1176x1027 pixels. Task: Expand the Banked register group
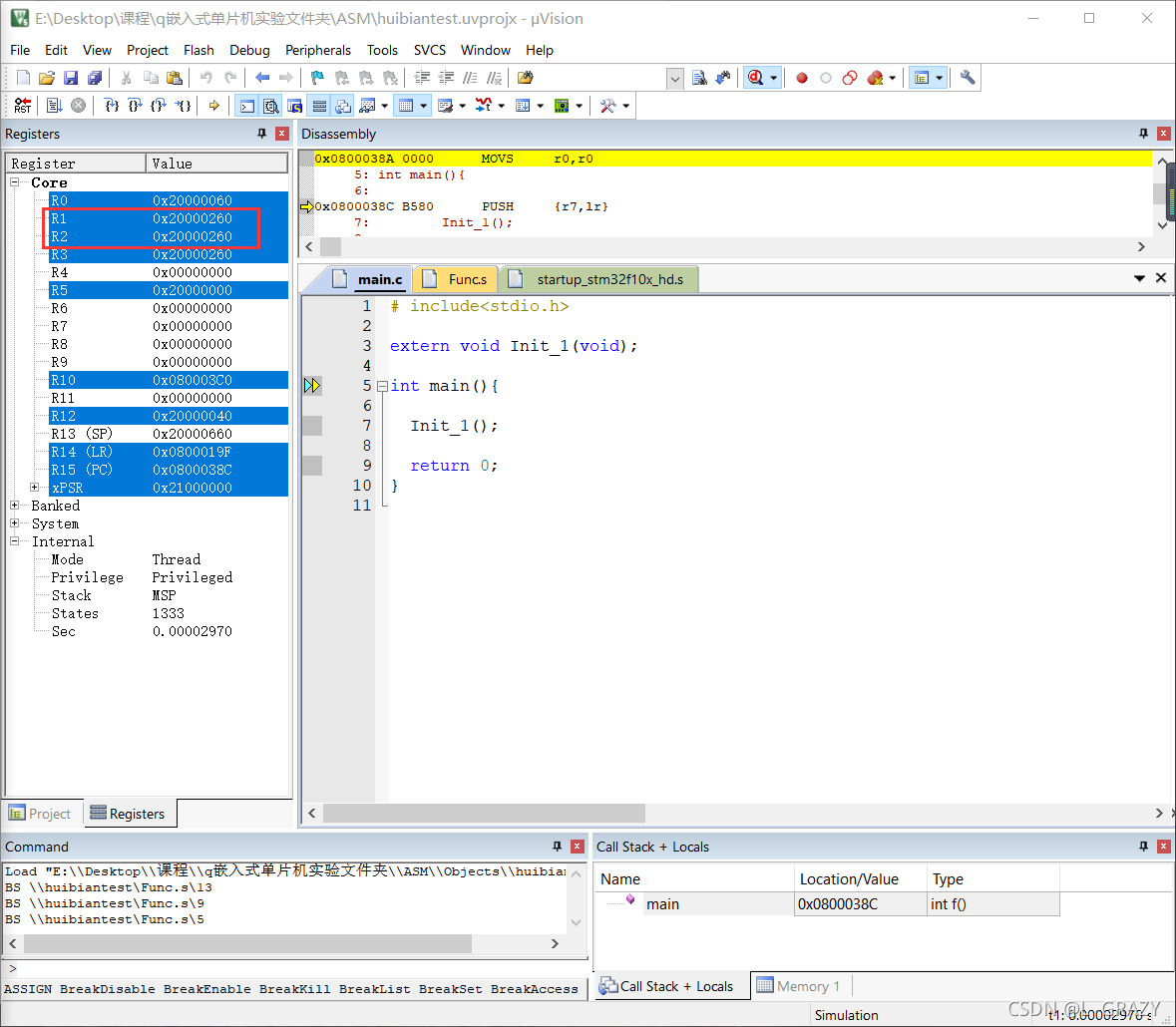(x=14, y=506)
